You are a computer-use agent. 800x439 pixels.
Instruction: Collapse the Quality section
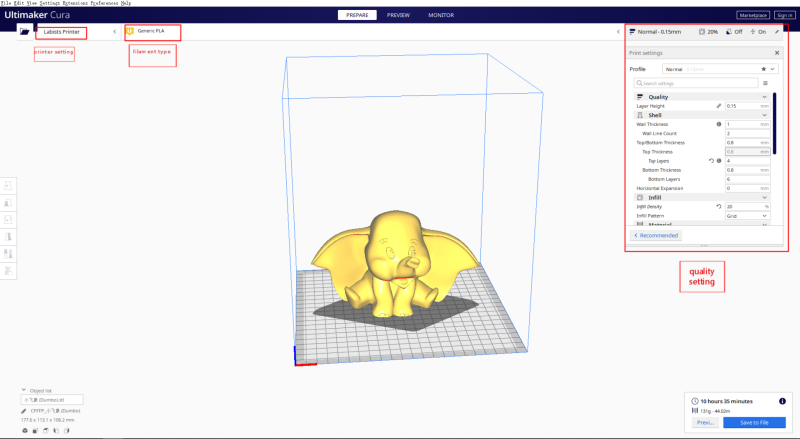coord(764,97)
